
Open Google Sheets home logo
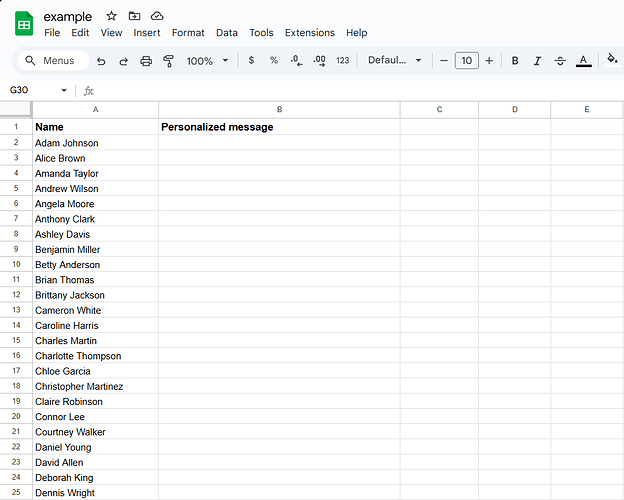(24, 23)
